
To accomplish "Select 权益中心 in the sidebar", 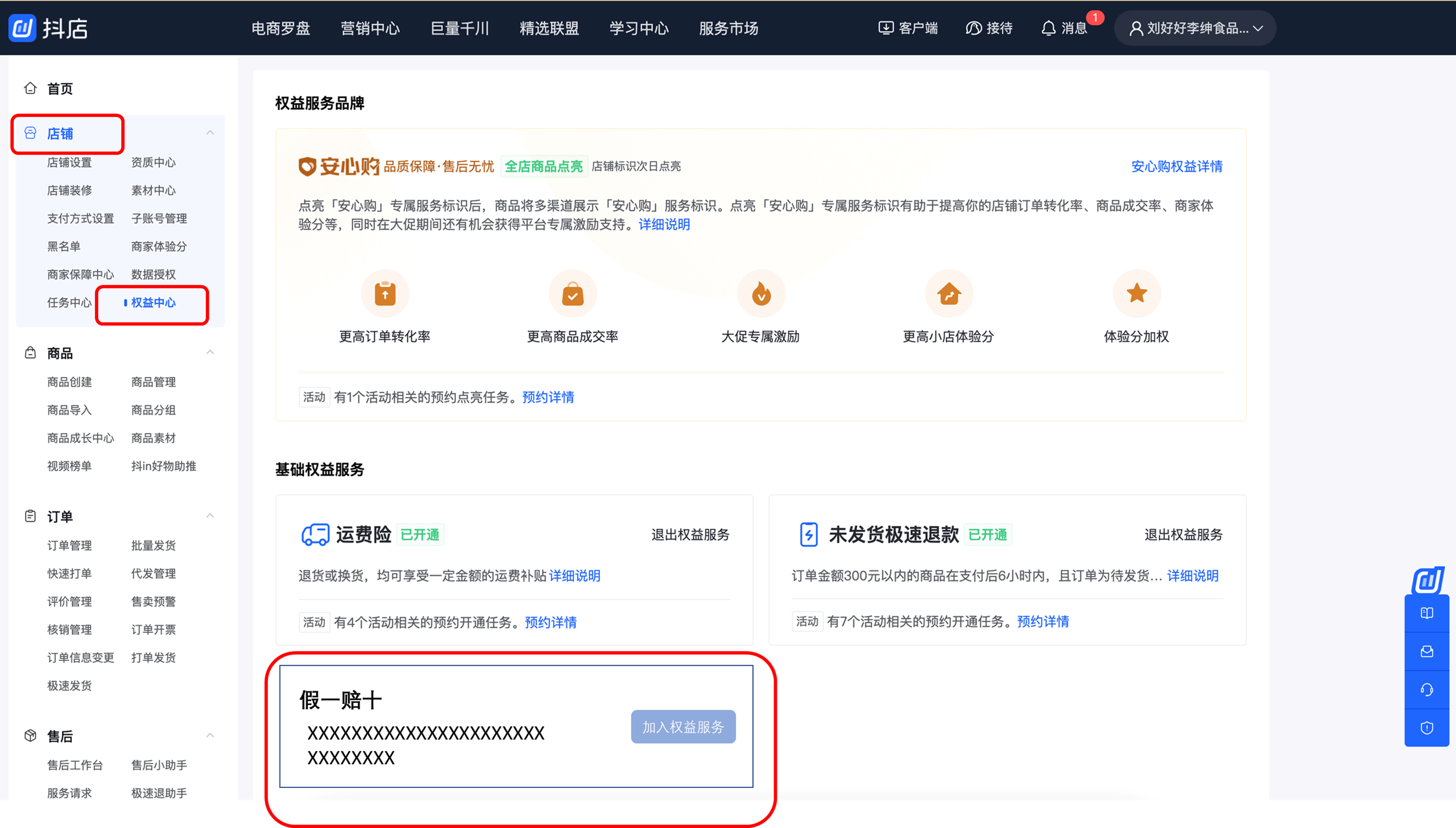I will [x=153, y=303].
